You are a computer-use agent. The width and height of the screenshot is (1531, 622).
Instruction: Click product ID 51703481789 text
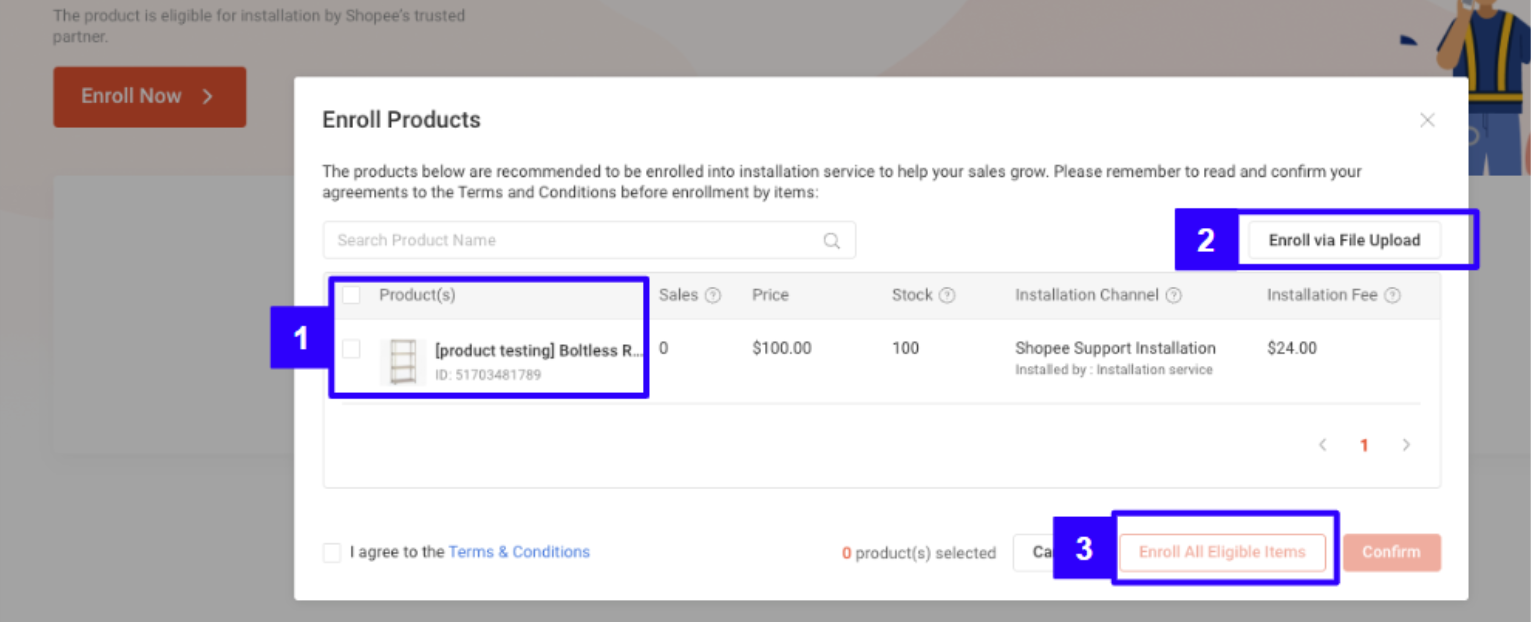pyautogui.click(x=488, y=375)
